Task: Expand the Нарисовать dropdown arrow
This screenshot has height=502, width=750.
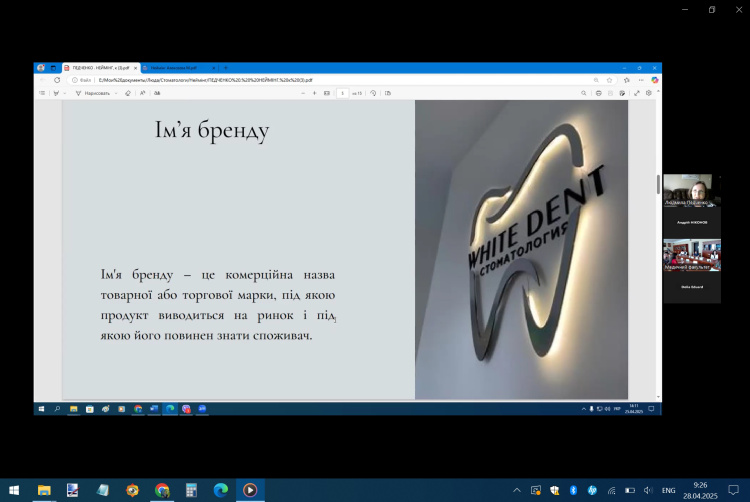Action: click(x=116, y=93)
